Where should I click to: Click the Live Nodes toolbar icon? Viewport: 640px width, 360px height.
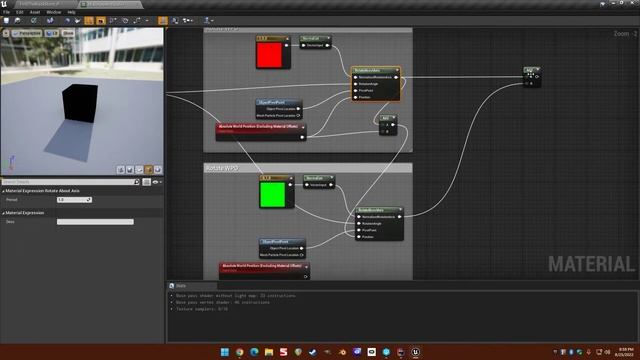click(x=113, y=20)
